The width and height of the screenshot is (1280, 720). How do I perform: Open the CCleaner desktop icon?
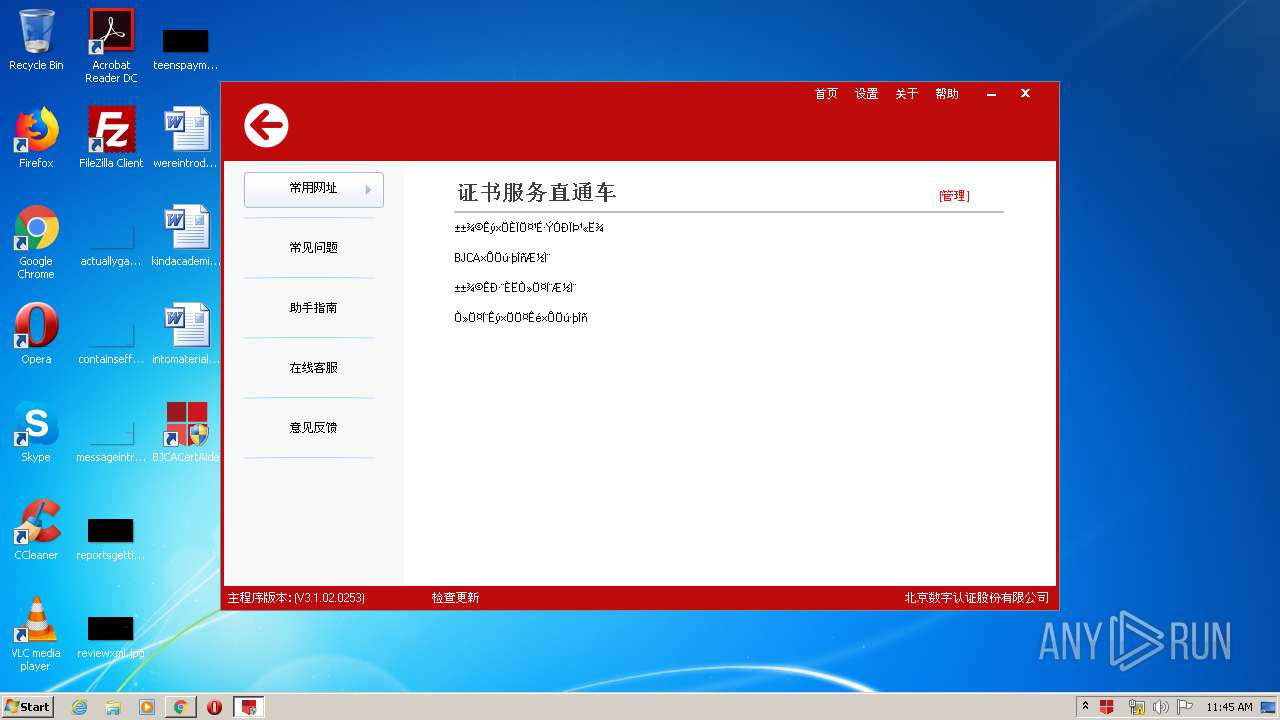pyautogui.click(x=36, y=530)
